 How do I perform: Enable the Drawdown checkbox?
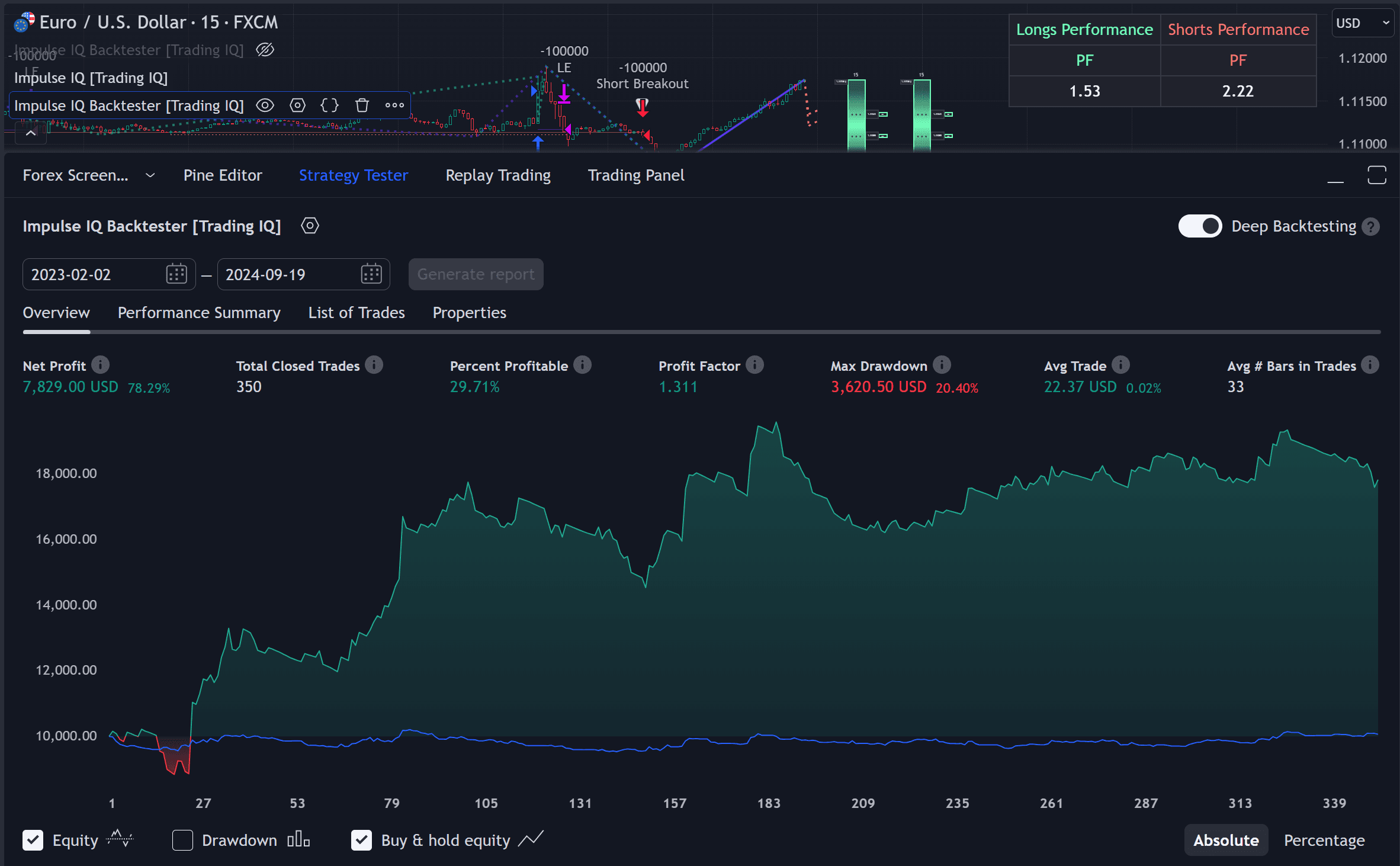click(182, 840)
